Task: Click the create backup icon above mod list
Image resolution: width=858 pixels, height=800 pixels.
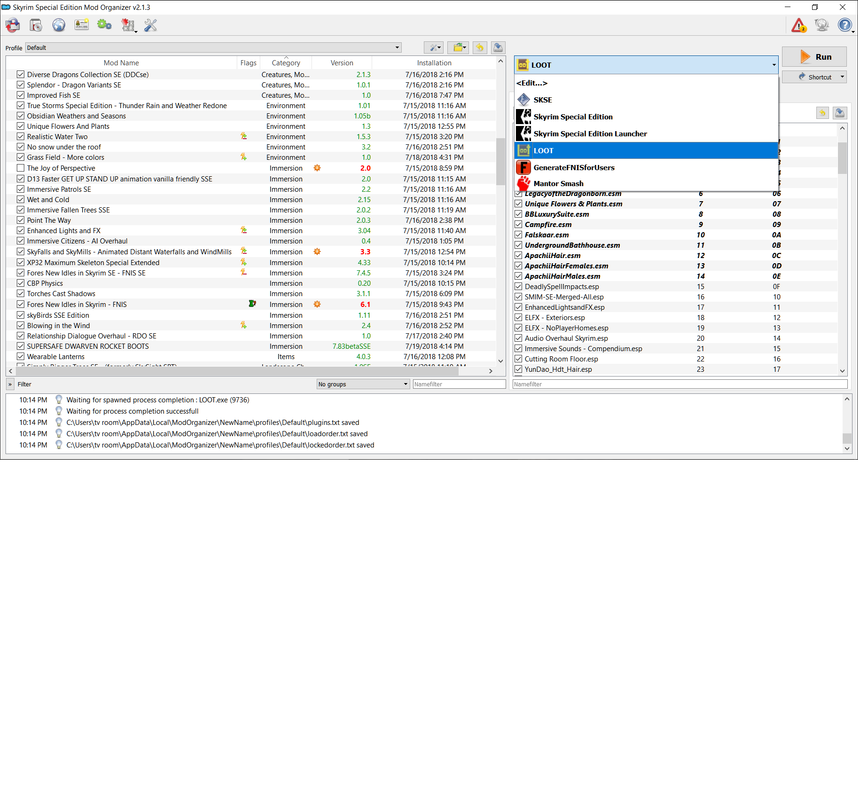Action: [x=498, y=48]
